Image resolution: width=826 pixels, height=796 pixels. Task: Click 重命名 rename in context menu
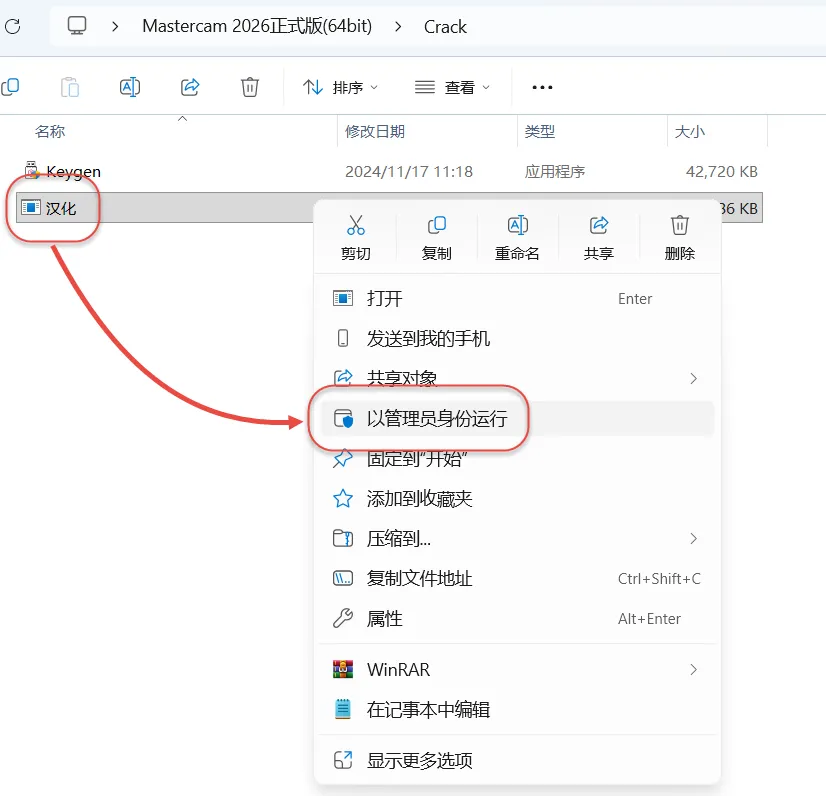pyautogui.click(x=517, y=238)
